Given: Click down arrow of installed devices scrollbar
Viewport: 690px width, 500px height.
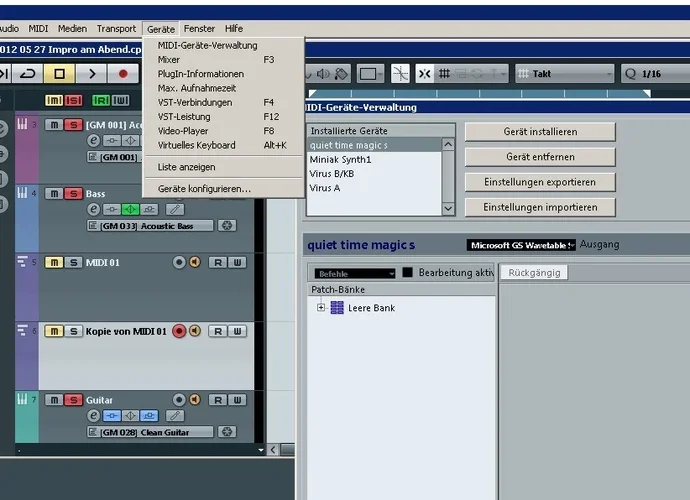Looking at the screenshot, I should [448, 208].
